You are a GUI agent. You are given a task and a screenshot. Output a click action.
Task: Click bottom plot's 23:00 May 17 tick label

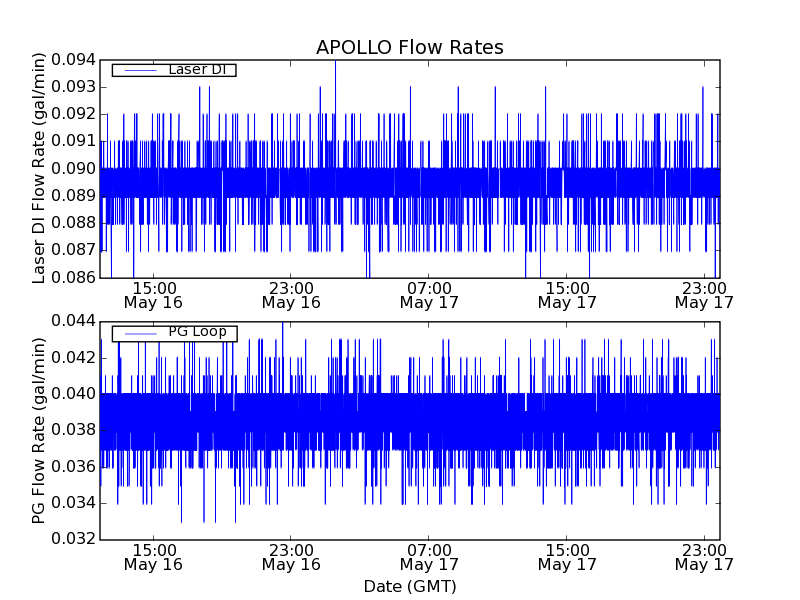point(704,557)
